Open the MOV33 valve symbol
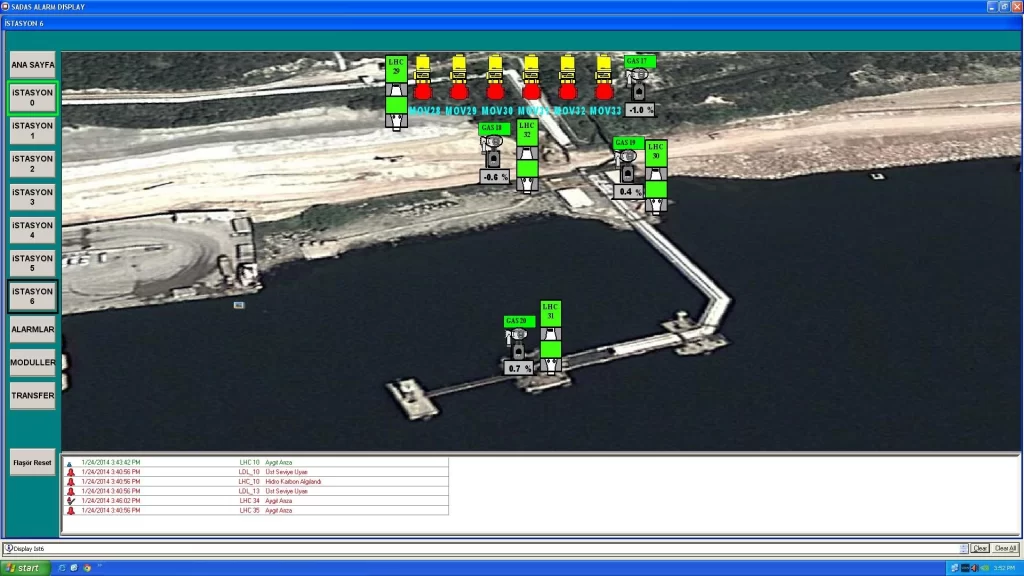Screen dimensions: 1024x576 [x=603, y=79]
